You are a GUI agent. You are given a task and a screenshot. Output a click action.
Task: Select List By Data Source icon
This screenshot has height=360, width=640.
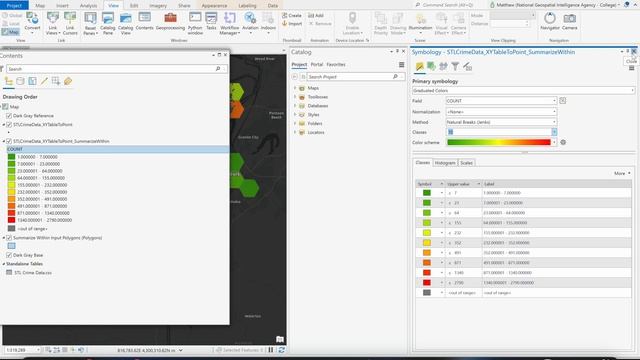tap(20, 81)
